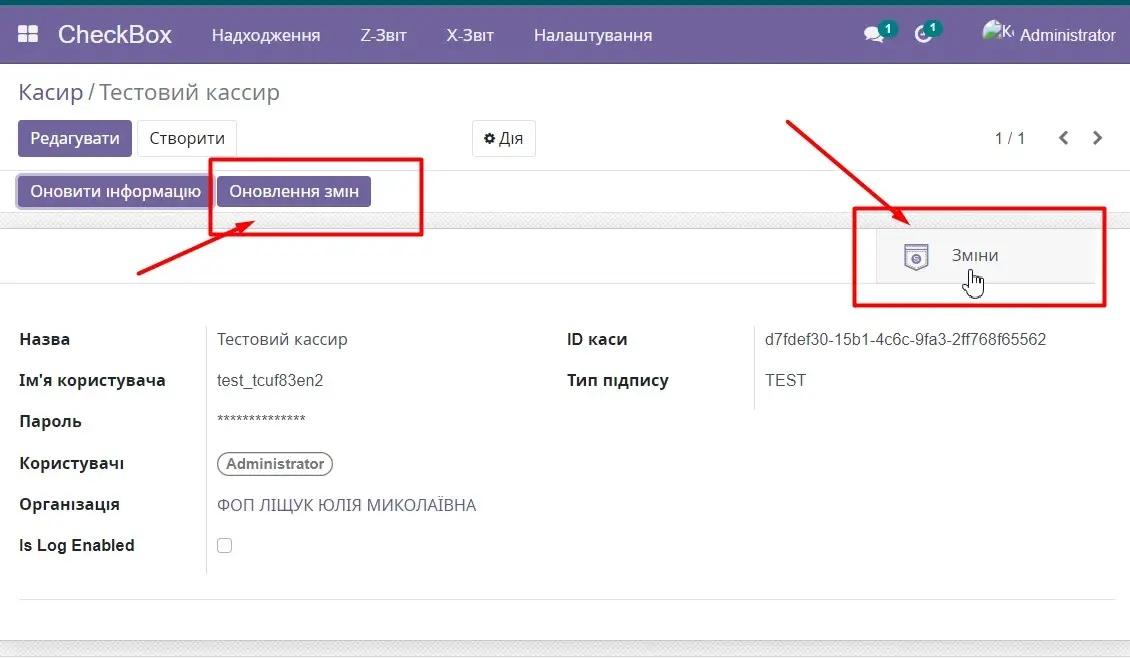This screenshot has height=658, width=1130.
Task: Open the activities clock icon
Action: [x=923, y=35]
